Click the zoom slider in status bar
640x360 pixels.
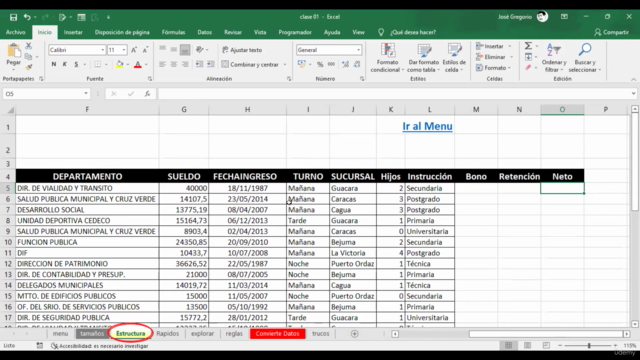coord(589,346)
